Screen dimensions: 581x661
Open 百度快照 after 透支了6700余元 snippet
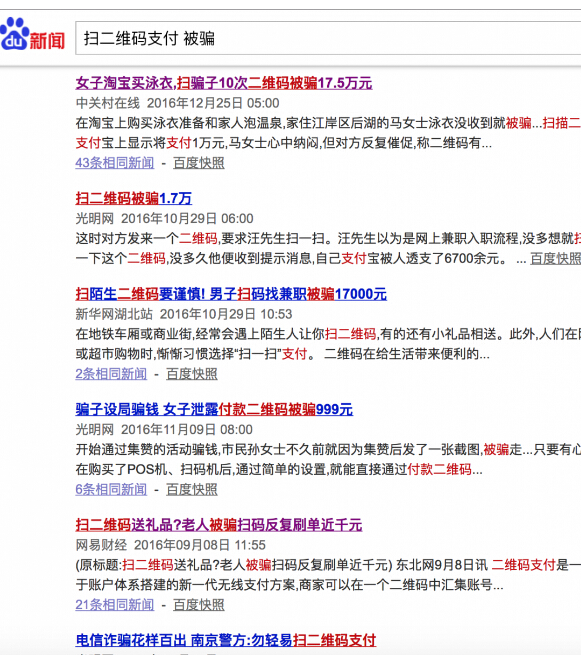[555, 258]
